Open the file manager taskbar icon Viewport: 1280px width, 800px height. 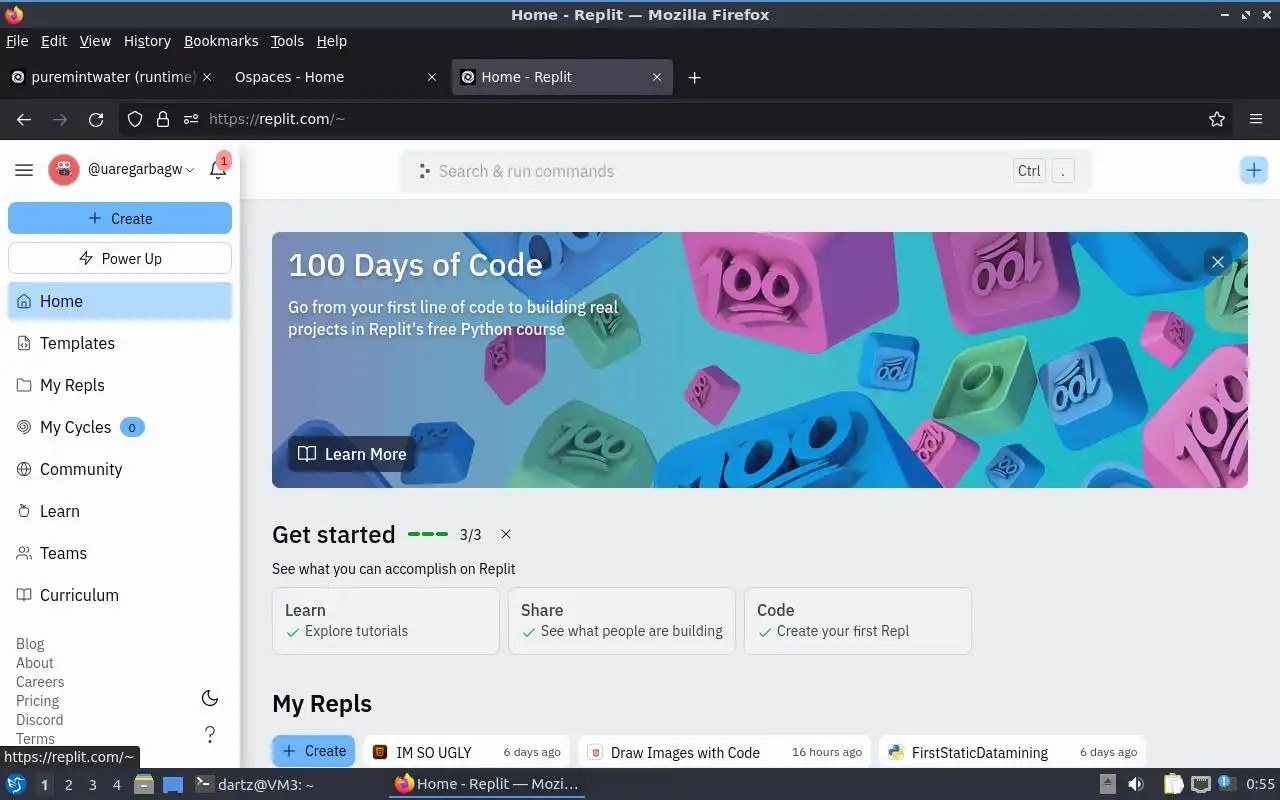coord(143,784)
